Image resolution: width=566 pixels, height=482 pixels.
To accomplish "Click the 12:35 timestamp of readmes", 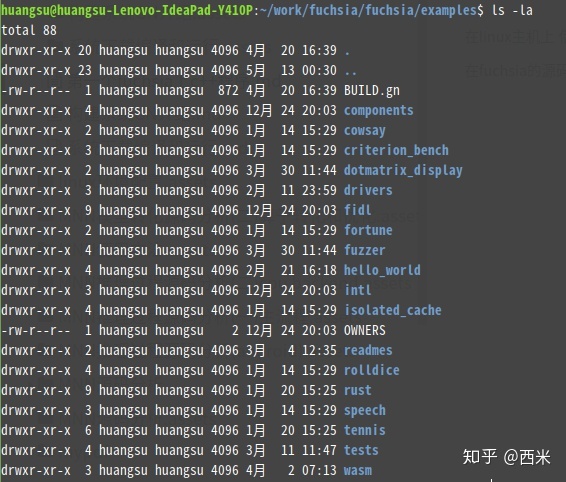I will click(319, 350).
